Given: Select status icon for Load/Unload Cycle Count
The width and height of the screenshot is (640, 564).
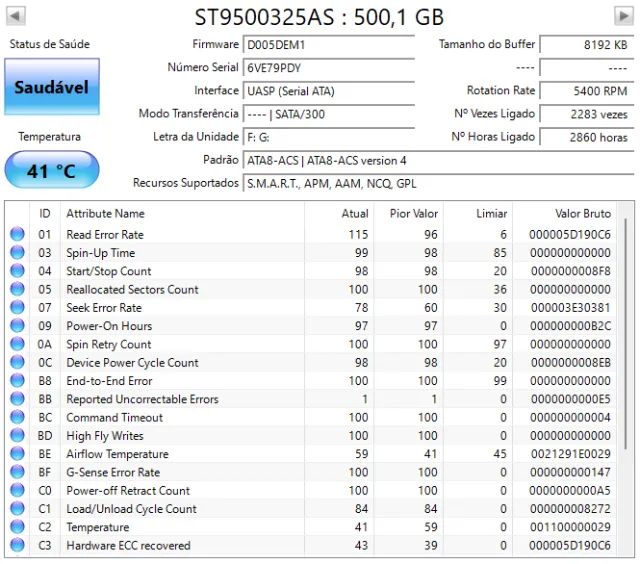Looking at the screenshot, I should [x=17, y=508].
